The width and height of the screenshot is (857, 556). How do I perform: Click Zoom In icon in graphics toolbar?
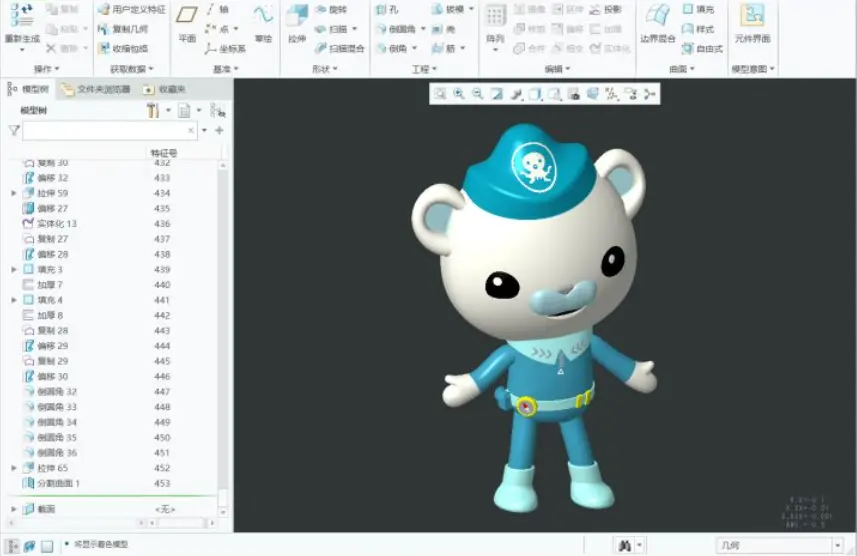click(x=459, y=94)
